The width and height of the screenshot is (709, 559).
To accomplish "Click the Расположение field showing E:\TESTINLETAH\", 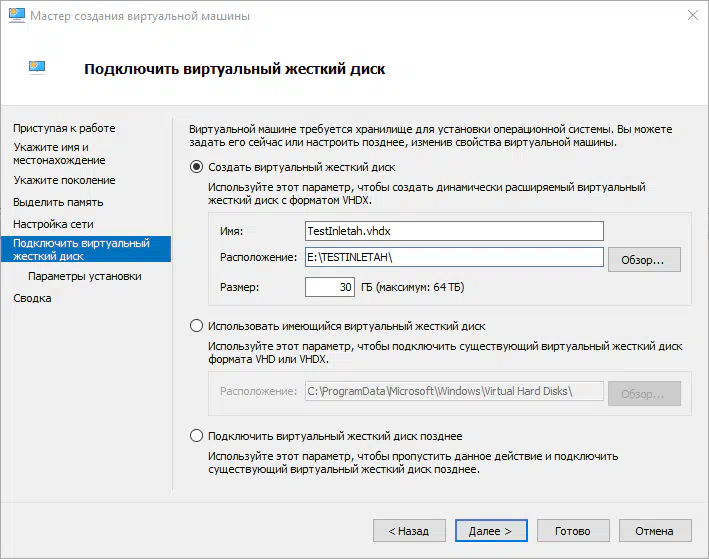I will click(454, 257).
